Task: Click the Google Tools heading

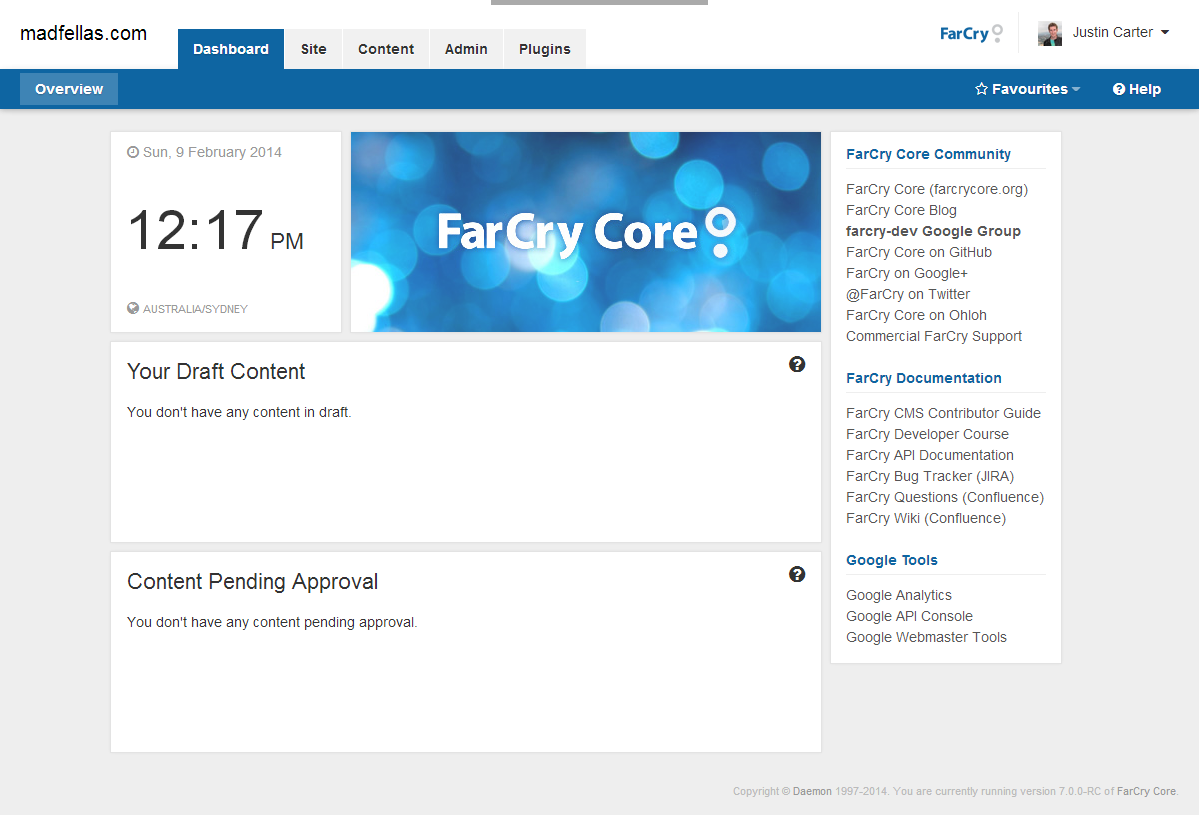Action: [892, 560]
